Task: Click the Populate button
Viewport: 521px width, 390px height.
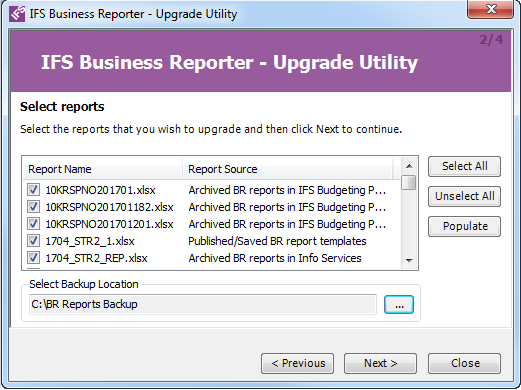Action: [x=464, y=226]
